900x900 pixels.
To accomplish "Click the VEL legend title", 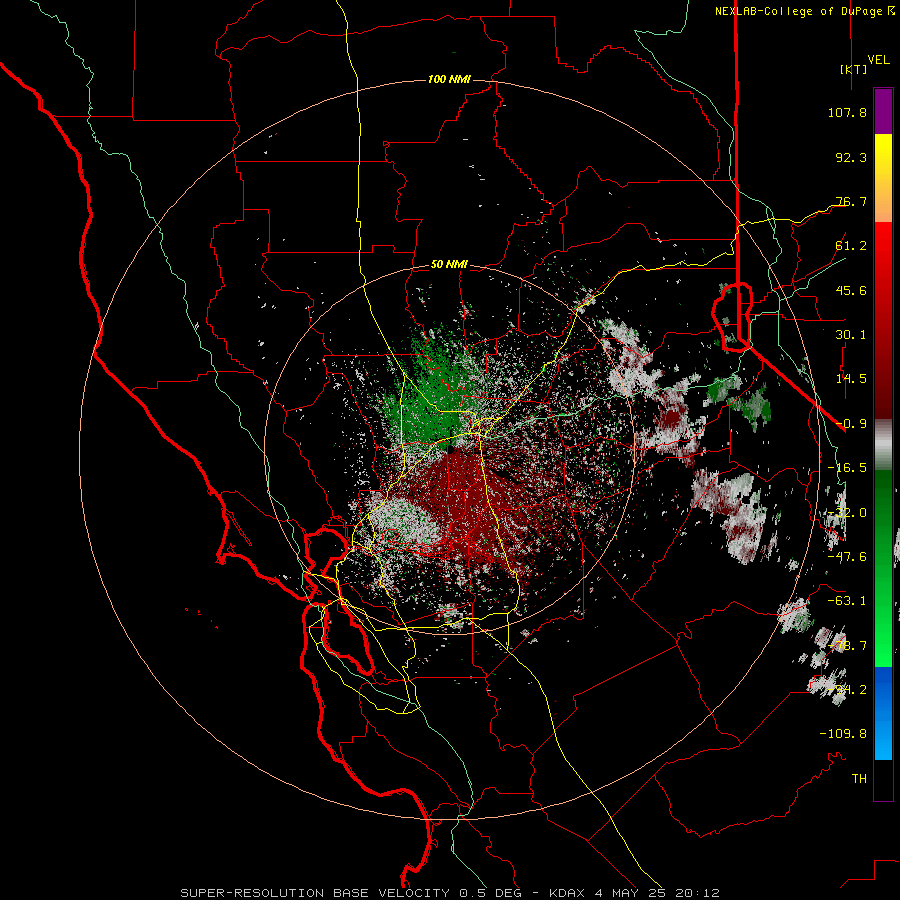I will point(878,60).
